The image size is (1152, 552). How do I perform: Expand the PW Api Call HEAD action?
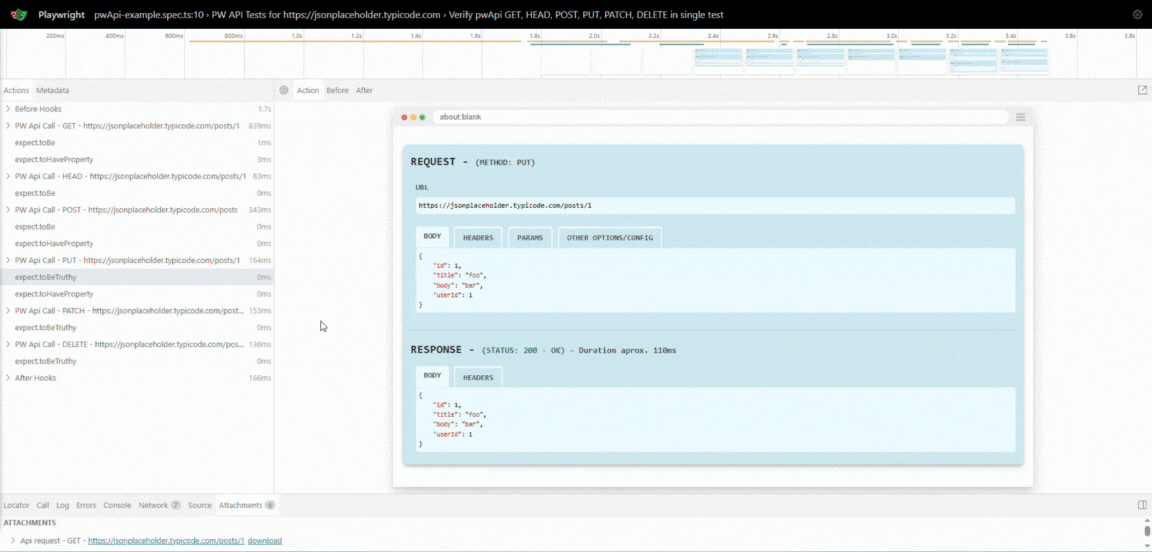pyautogui.click(x=8, y=176)
